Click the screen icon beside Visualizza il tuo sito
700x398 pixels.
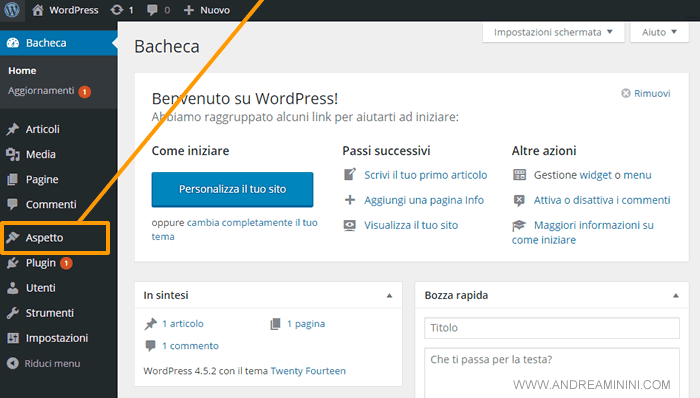click(350, 225)
